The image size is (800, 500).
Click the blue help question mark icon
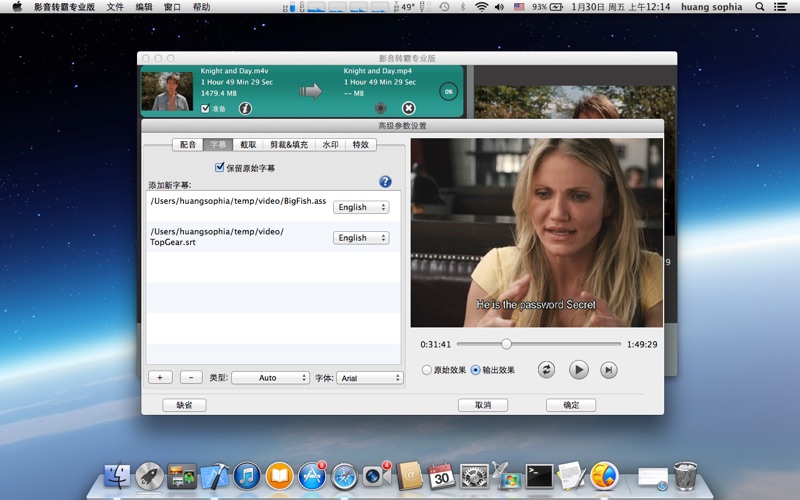(385, 182)
